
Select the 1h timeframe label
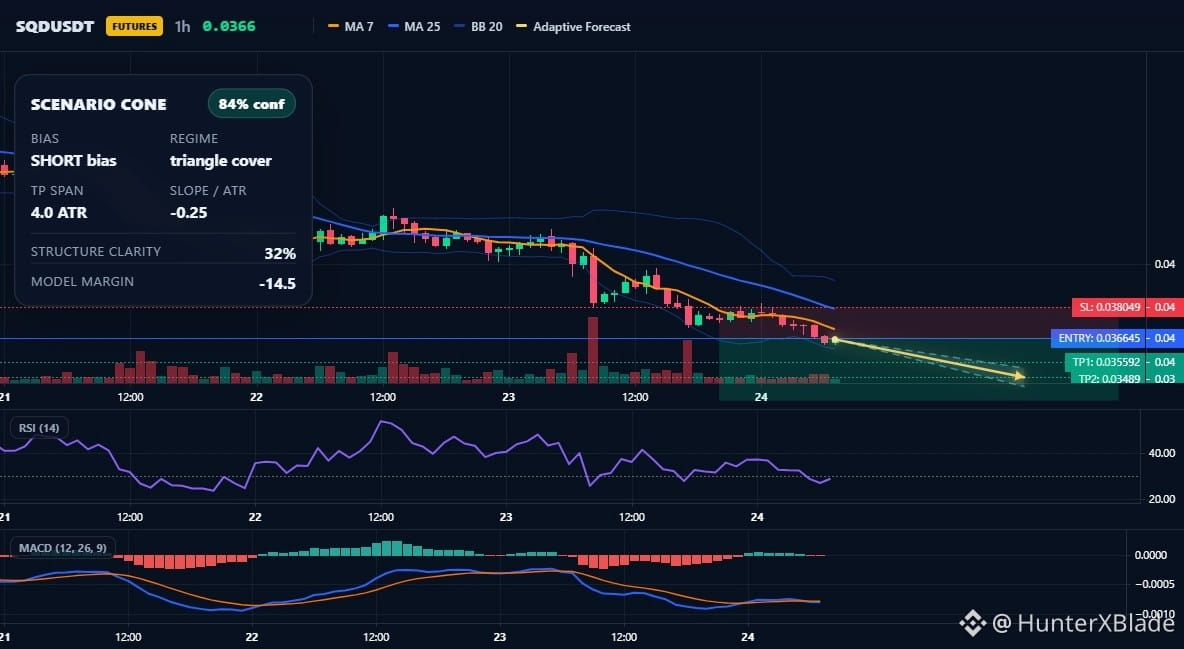pos(183,26)
